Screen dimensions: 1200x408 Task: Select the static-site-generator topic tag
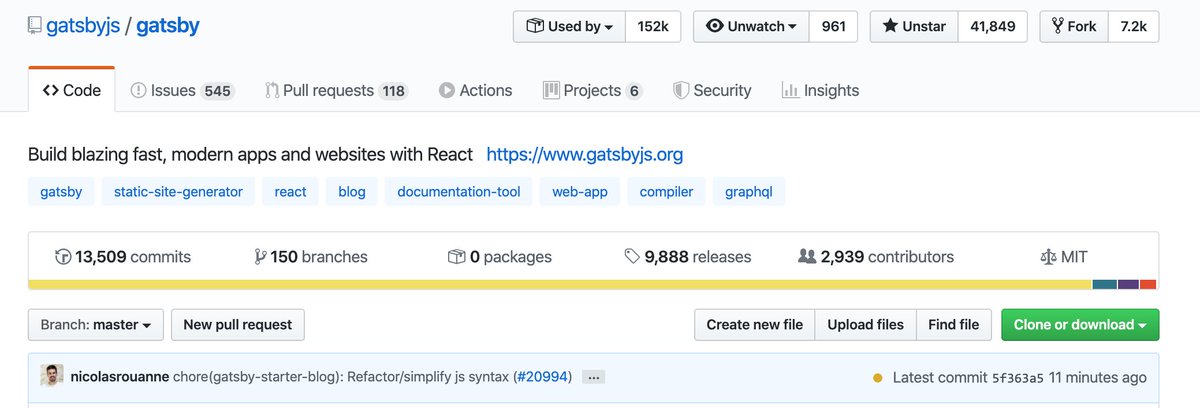tap(178, 191)
